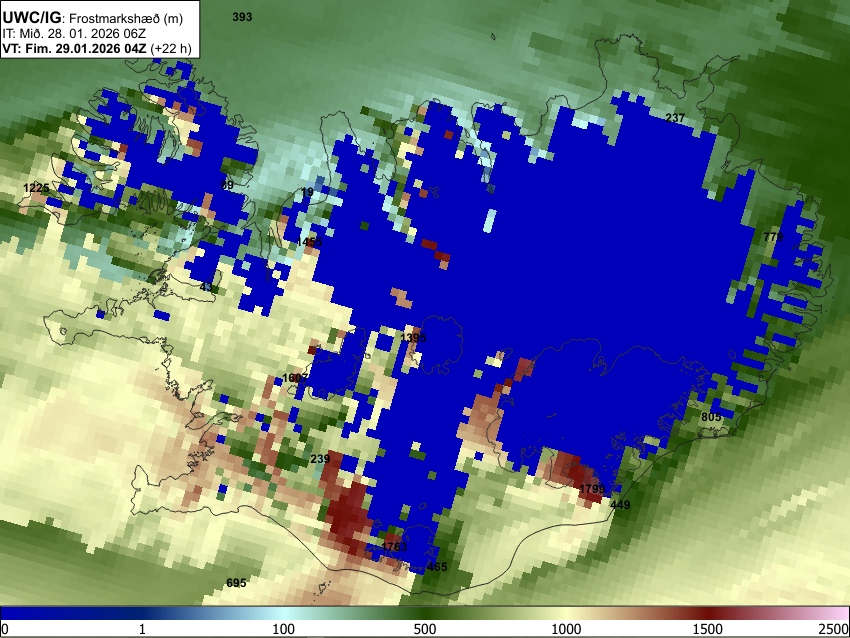This screenshot has height=638, width=850.
Task: Pick the '1799' map label
Action: pos(592,489)
